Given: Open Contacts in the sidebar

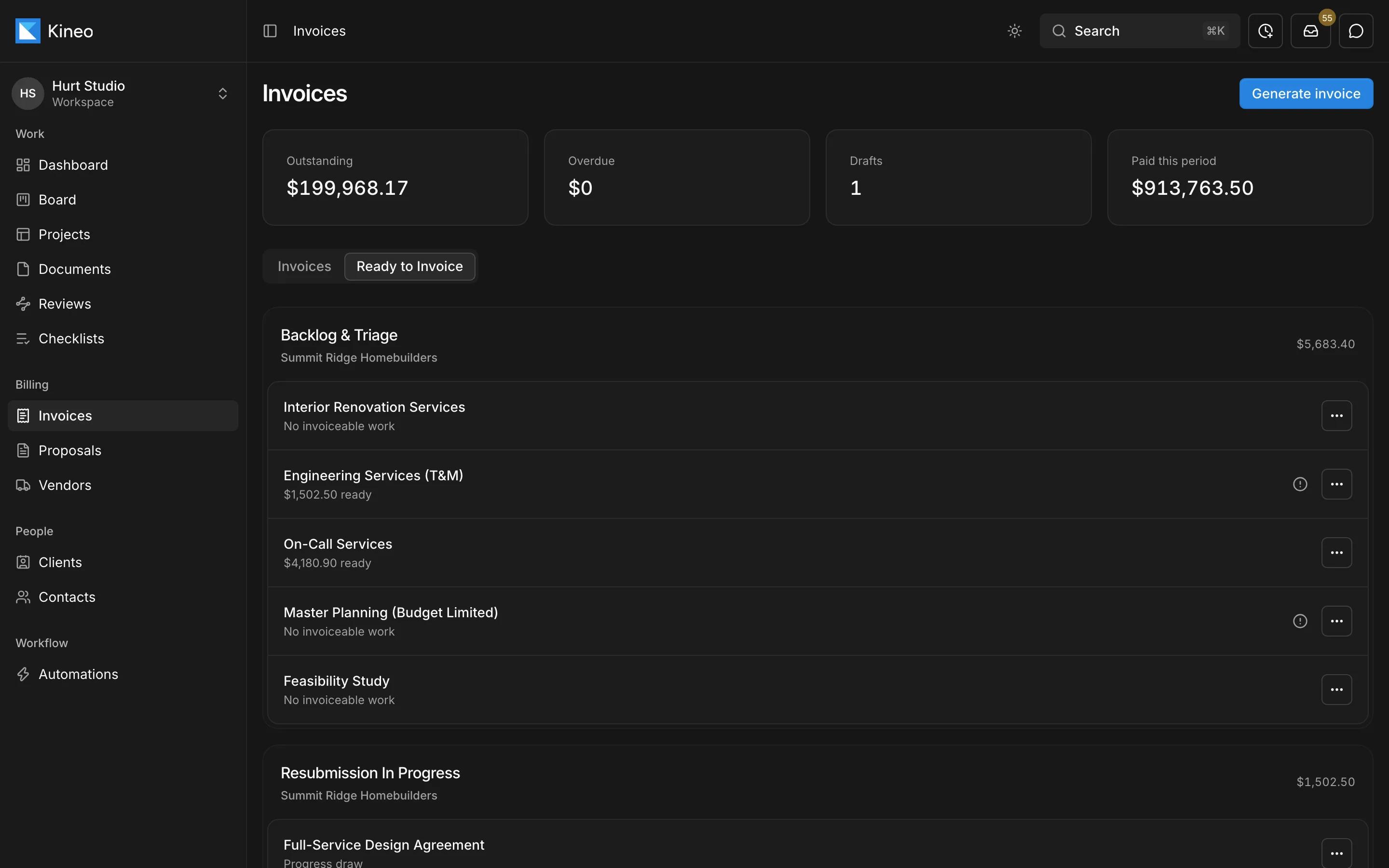Looking at the screenshot, I should 123,597.
